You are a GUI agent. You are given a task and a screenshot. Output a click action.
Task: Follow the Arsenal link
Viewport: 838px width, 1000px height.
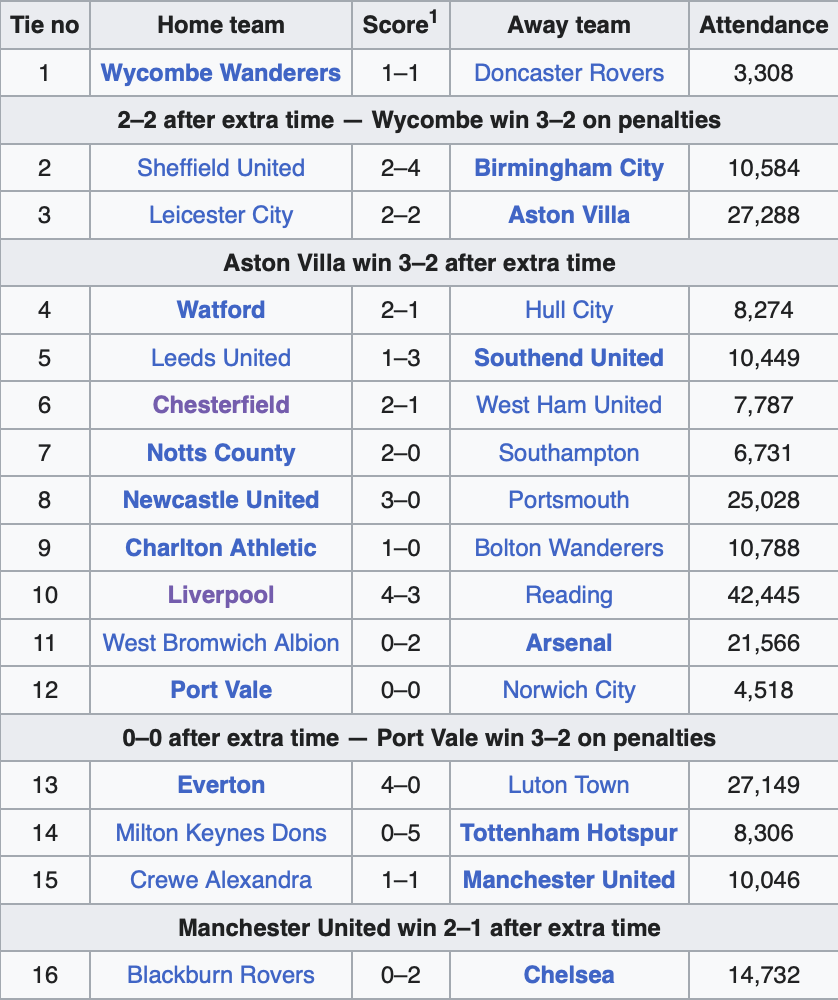569,643
